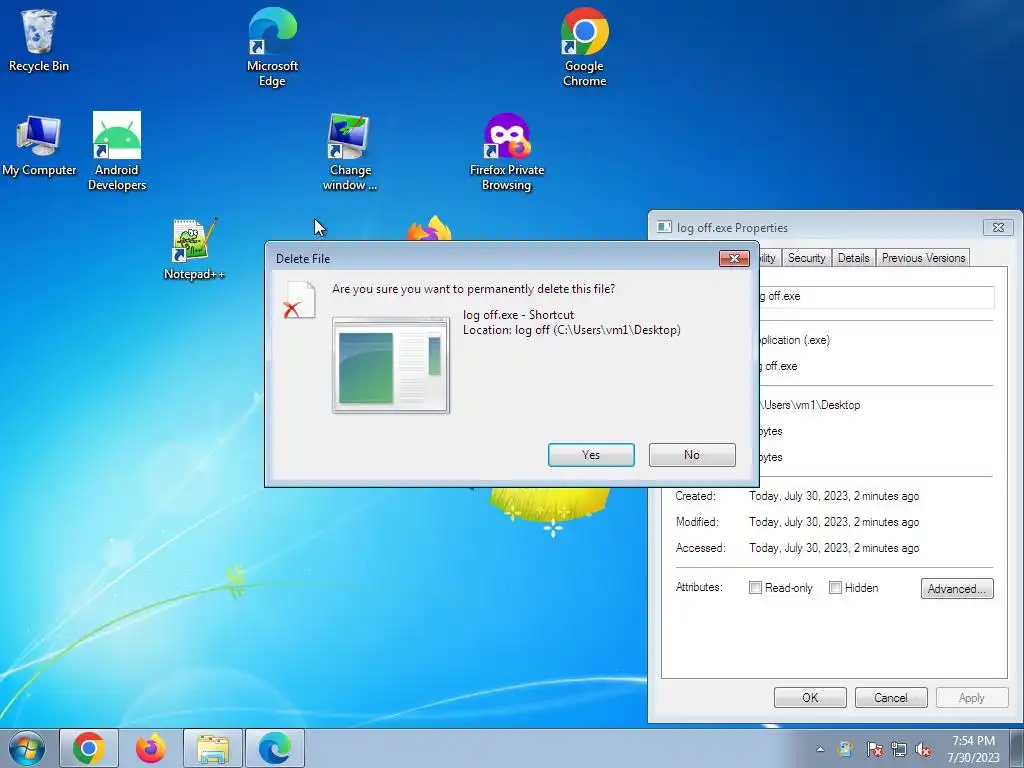
Task: Click the partially hidden tab next to Security
Action: tap(769, 258)
